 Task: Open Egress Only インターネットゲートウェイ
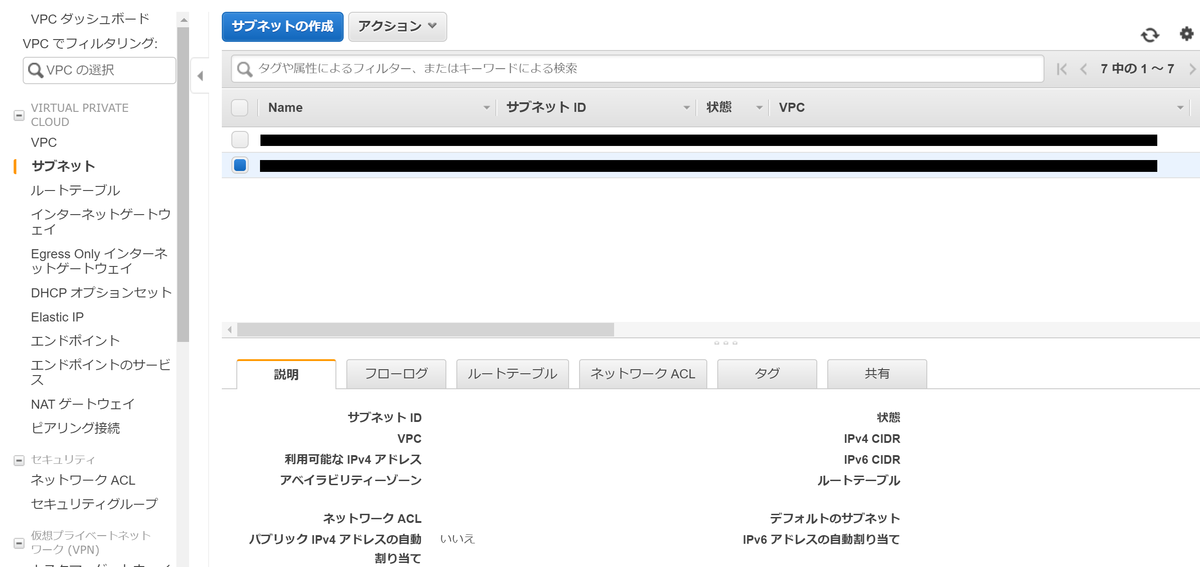99,261
